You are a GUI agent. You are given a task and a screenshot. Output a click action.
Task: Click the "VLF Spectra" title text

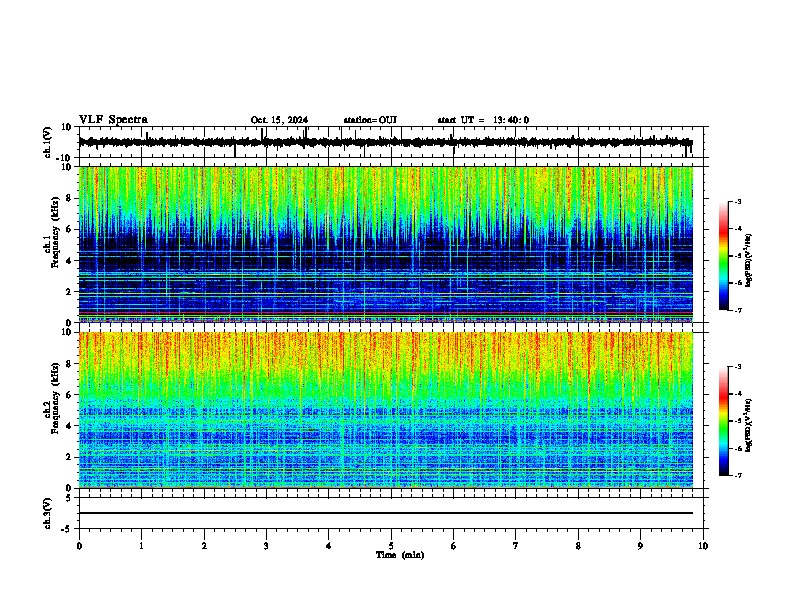pyautogui.click(x=113, y=120)
